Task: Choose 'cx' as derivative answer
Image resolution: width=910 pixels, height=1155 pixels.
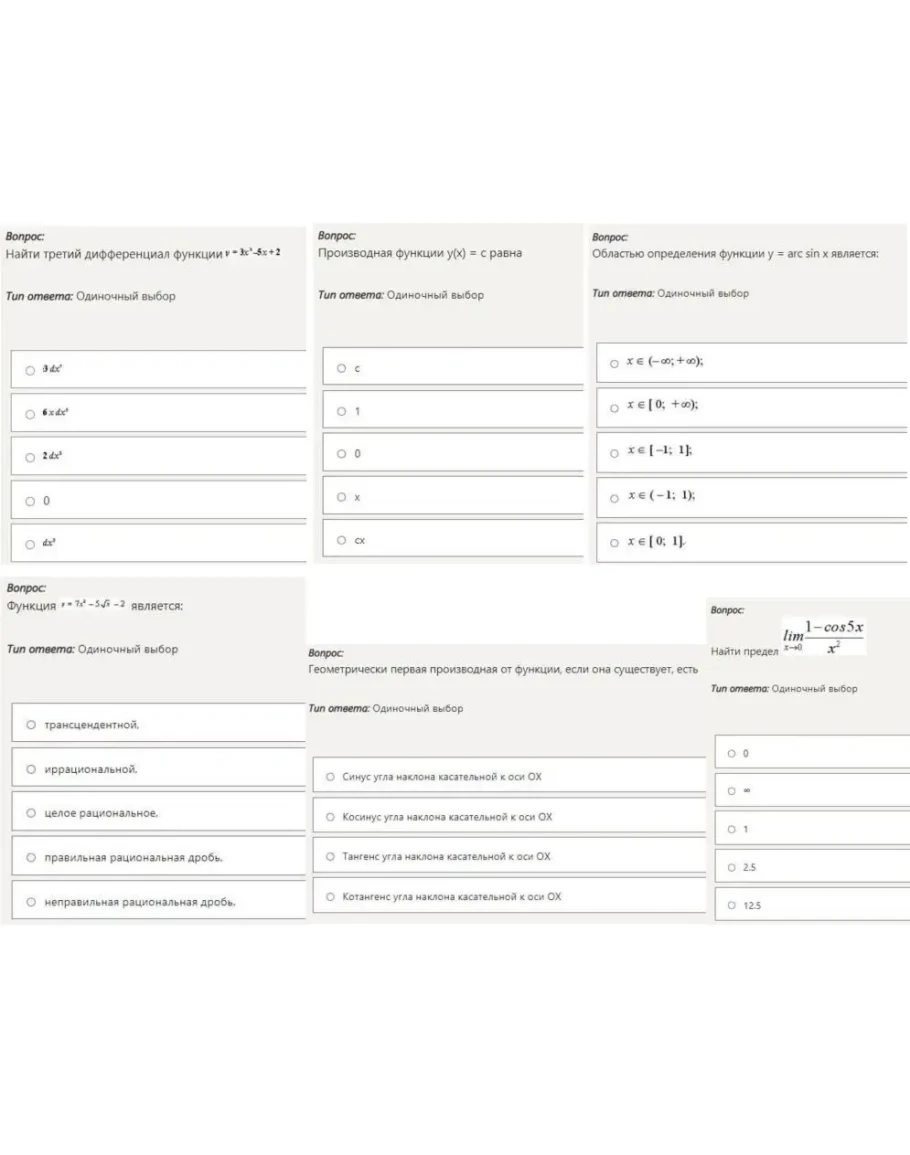Action: [x=342, y=540]
